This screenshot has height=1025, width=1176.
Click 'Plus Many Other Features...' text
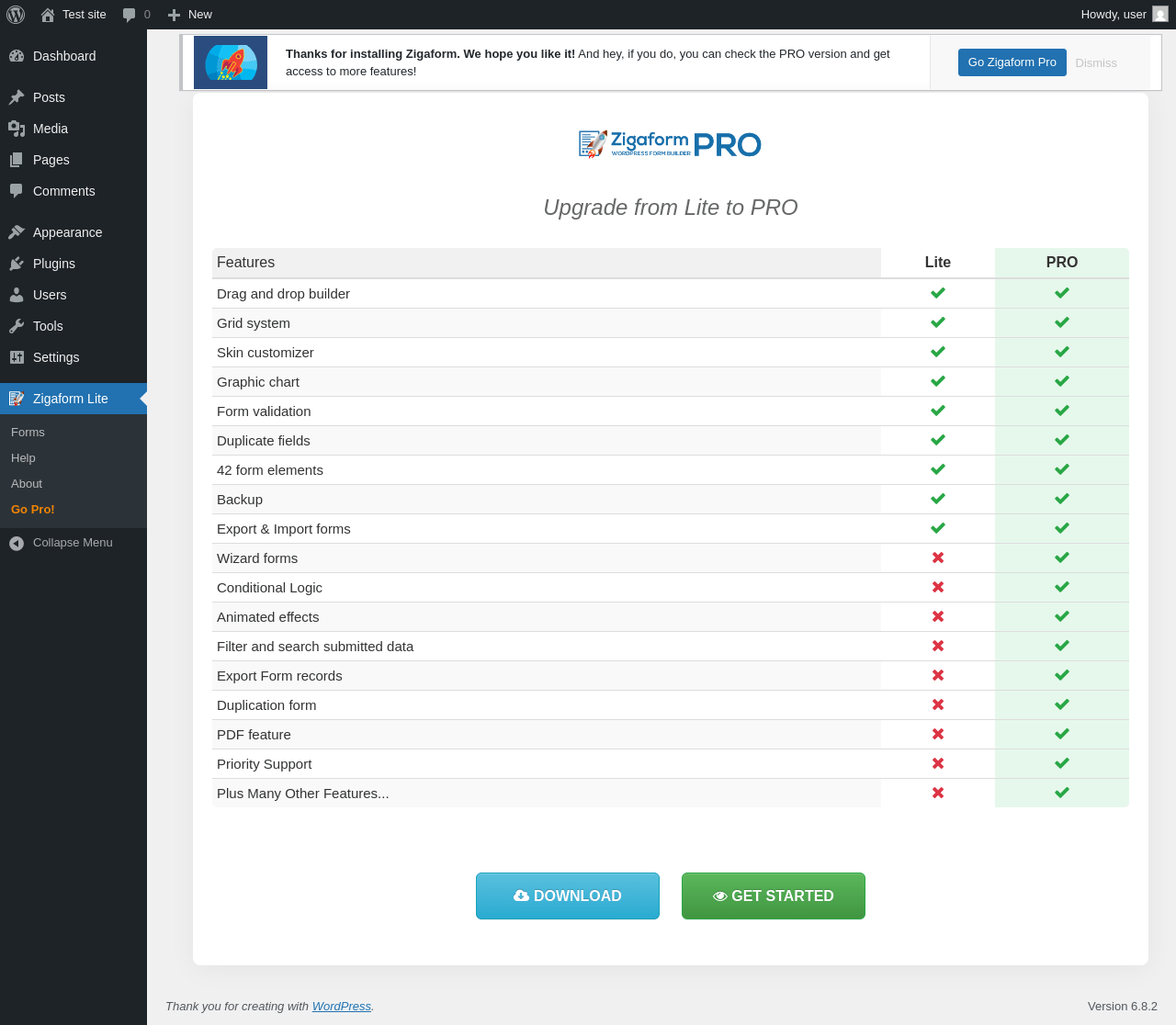(303, 794)
